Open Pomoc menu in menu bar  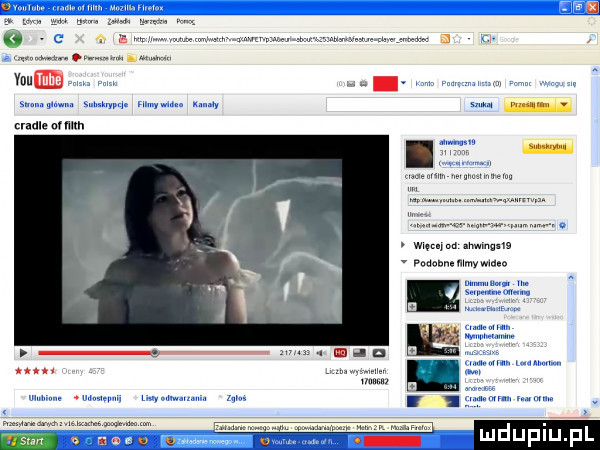pos(186,22)
